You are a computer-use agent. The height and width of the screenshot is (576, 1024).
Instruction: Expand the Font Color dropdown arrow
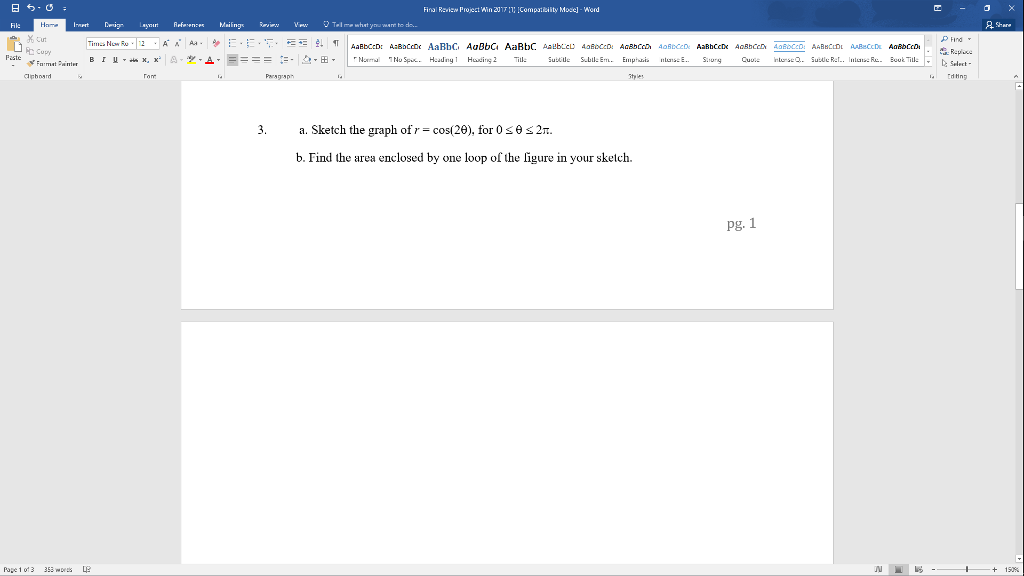click(218, 60)
